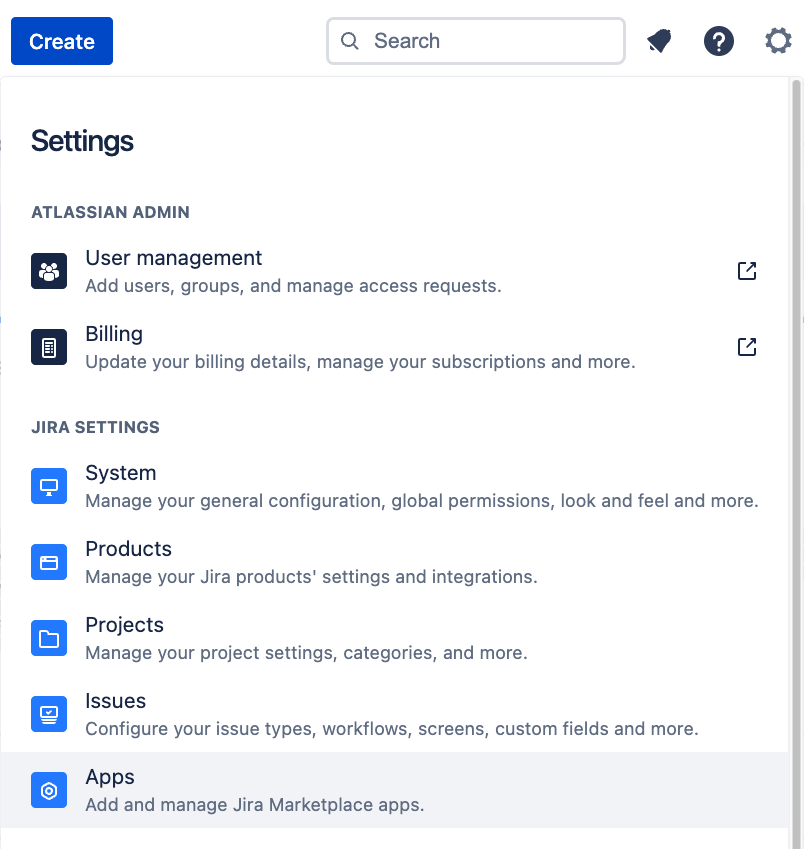804x849 pixels.
Task: Click the System monitor icon
Action: 49,486
